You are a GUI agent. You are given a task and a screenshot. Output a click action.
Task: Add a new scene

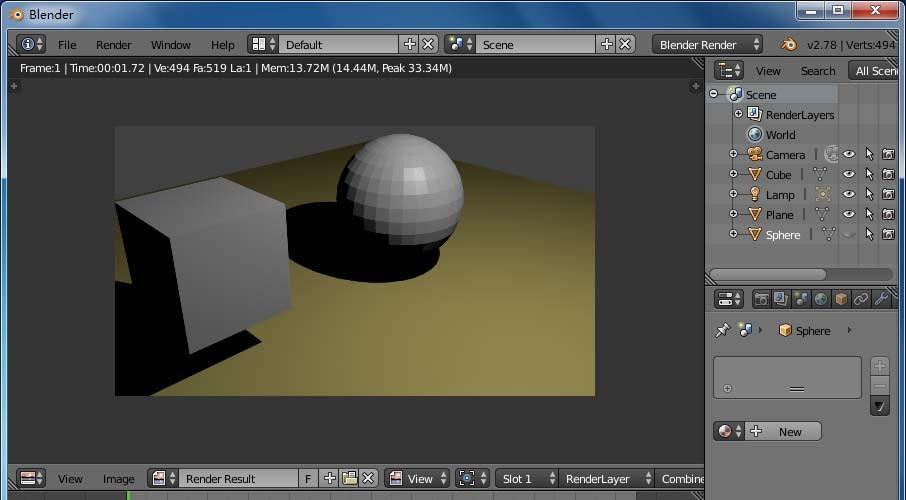(x=607, y=45)
